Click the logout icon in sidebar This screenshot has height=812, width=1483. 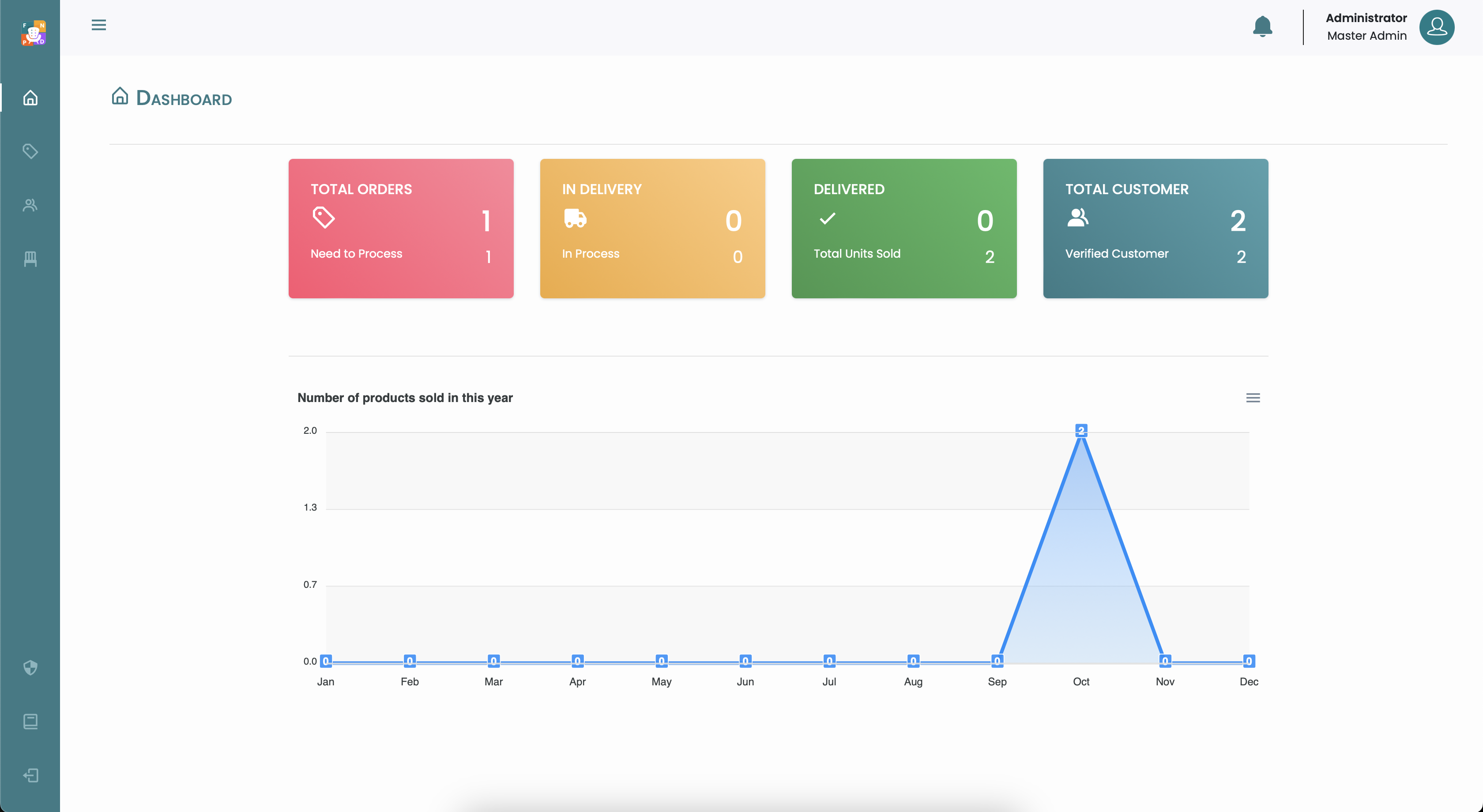click(30, 774)
